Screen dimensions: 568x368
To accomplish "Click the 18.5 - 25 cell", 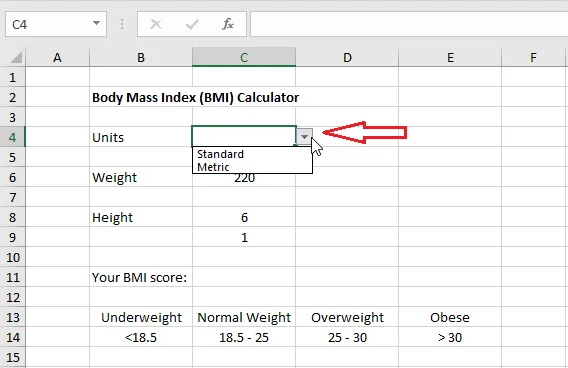I will coord(244,337).
